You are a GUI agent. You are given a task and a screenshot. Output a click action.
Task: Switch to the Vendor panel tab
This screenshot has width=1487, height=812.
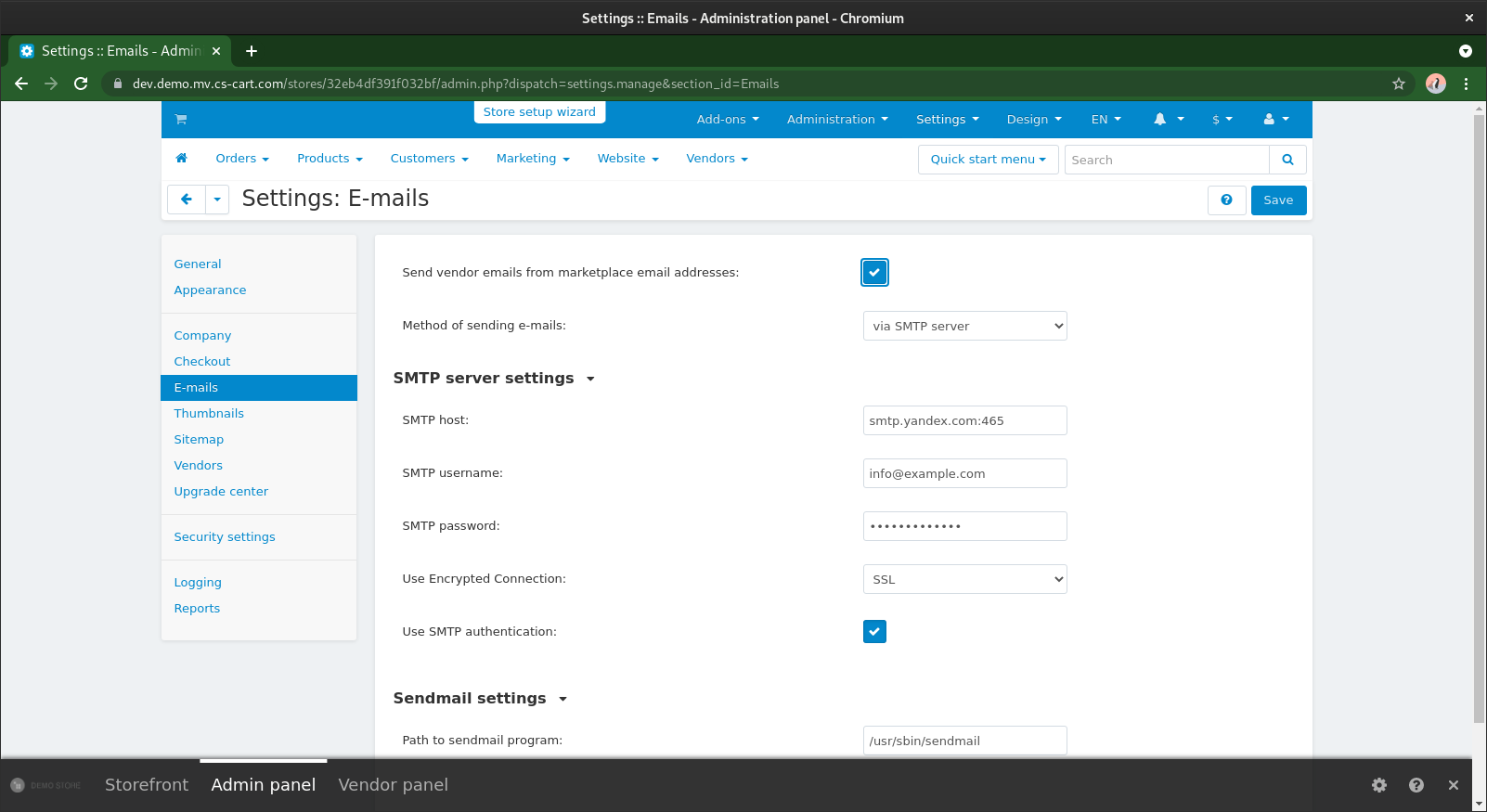pos(393,785)
